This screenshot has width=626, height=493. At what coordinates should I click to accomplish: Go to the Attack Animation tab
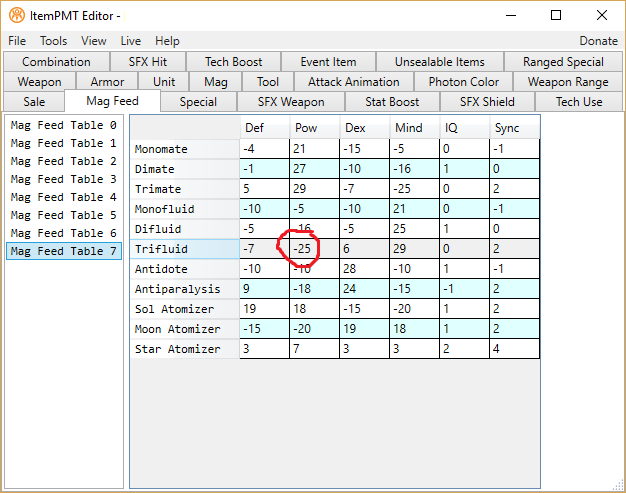tap(353, 82)
